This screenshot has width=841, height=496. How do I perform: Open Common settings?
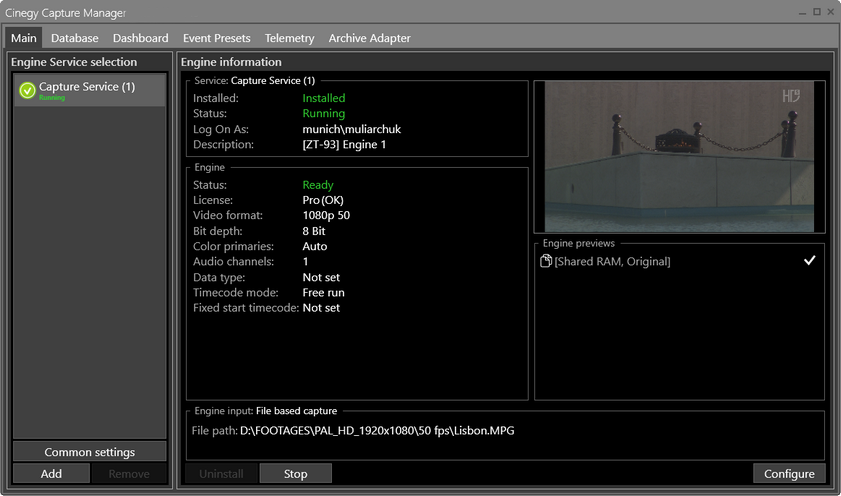pyautogui.click(x=90, y=452)
